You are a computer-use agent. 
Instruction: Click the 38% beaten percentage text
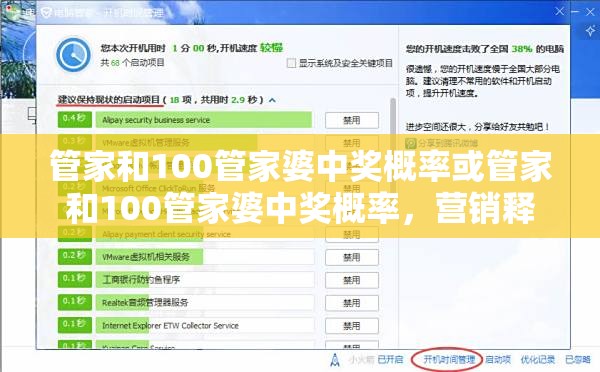[x=522, y=49]
